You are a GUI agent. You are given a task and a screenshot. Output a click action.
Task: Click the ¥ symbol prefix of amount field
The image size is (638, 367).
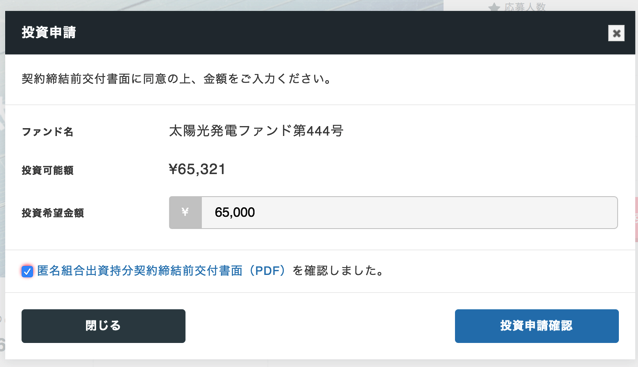coord(185,212)
